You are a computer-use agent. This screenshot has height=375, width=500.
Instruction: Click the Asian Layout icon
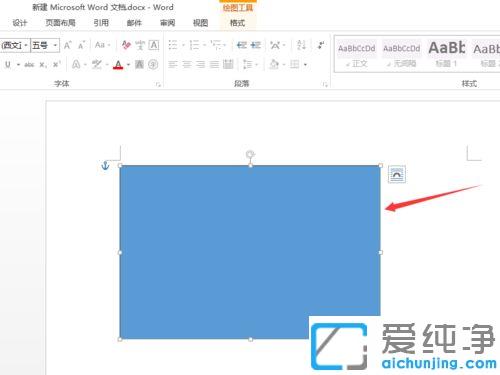pos(275,45)
